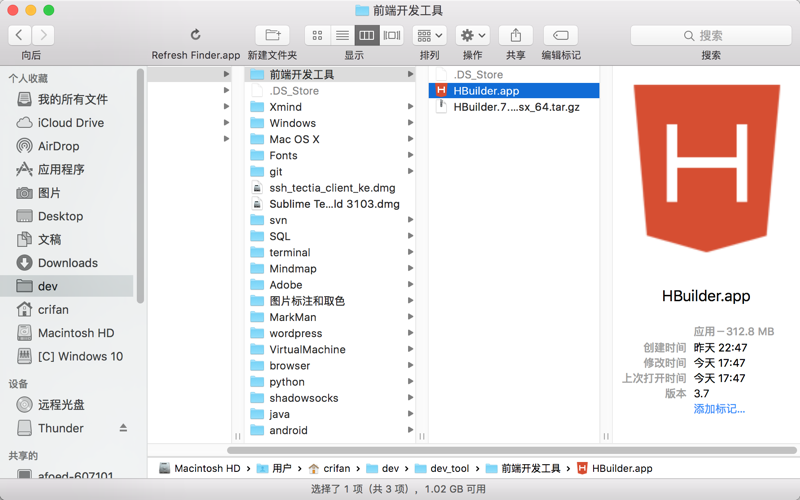This screenshot has width=800, height=500.
Task: Switch to column view mode
Action: pyautogui.click(x=367, y=35)
